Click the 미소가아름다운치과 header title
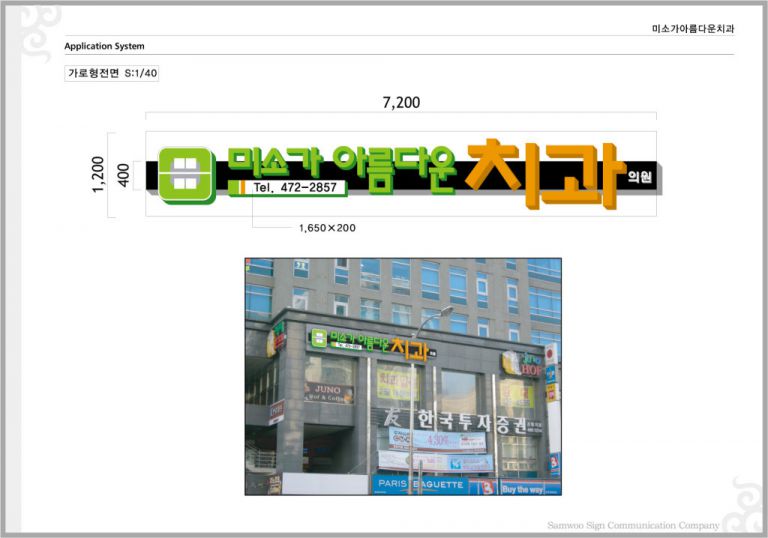Image resolution: width=768 pixels, height=538 pixels. pos(692,27)
